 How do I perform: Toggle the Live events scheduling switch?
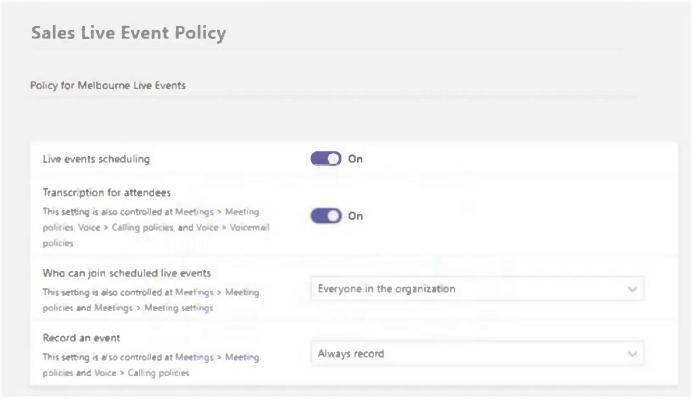pyautogui.click(x=326, y=159)
